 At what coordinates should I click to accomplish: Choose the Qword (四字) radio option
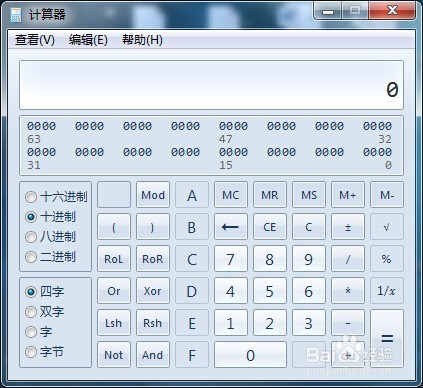[x=45, y=292]
